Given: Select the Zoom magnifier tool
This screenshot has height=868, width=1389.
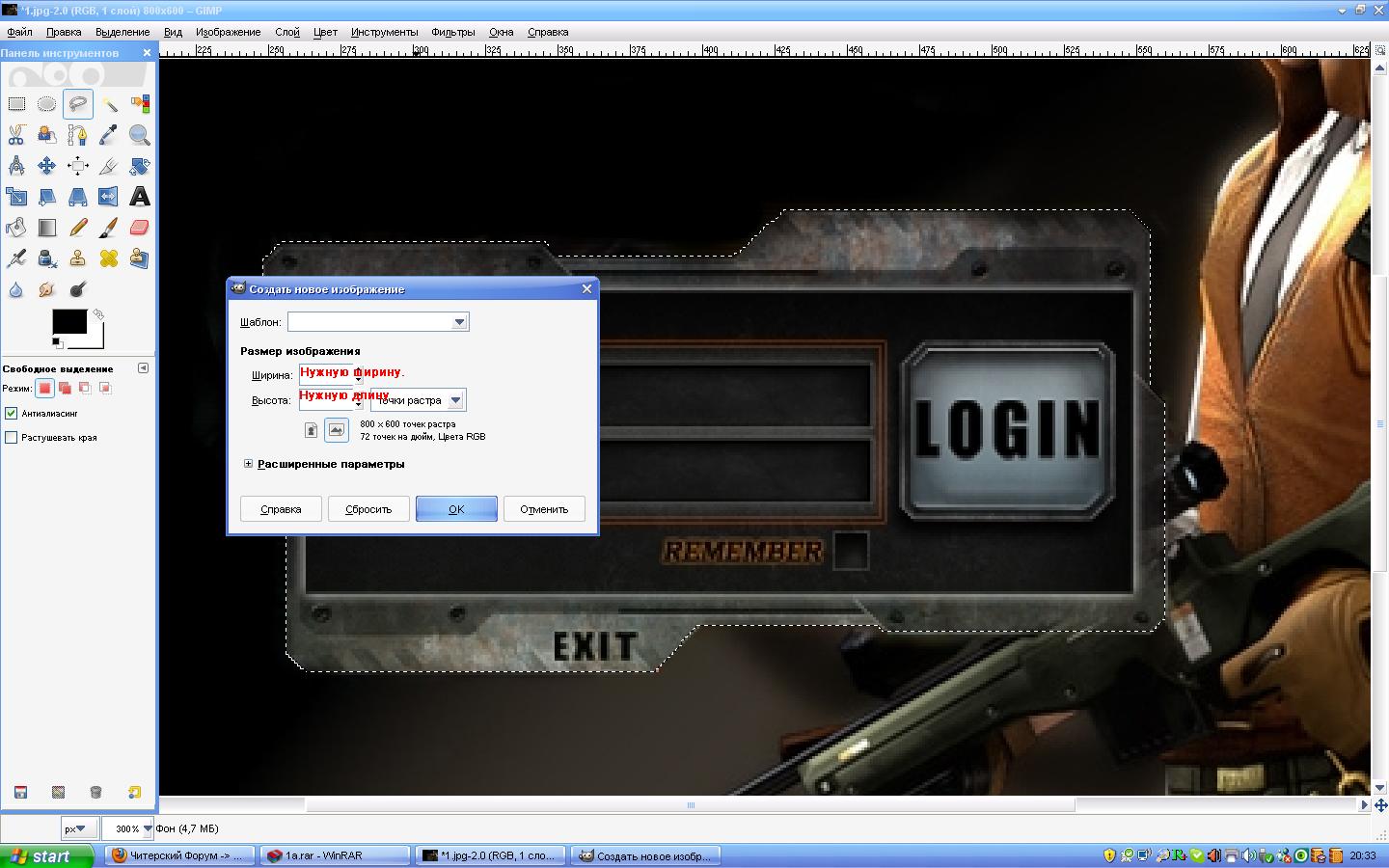Looking at the screenshot, I should [140, 135].
